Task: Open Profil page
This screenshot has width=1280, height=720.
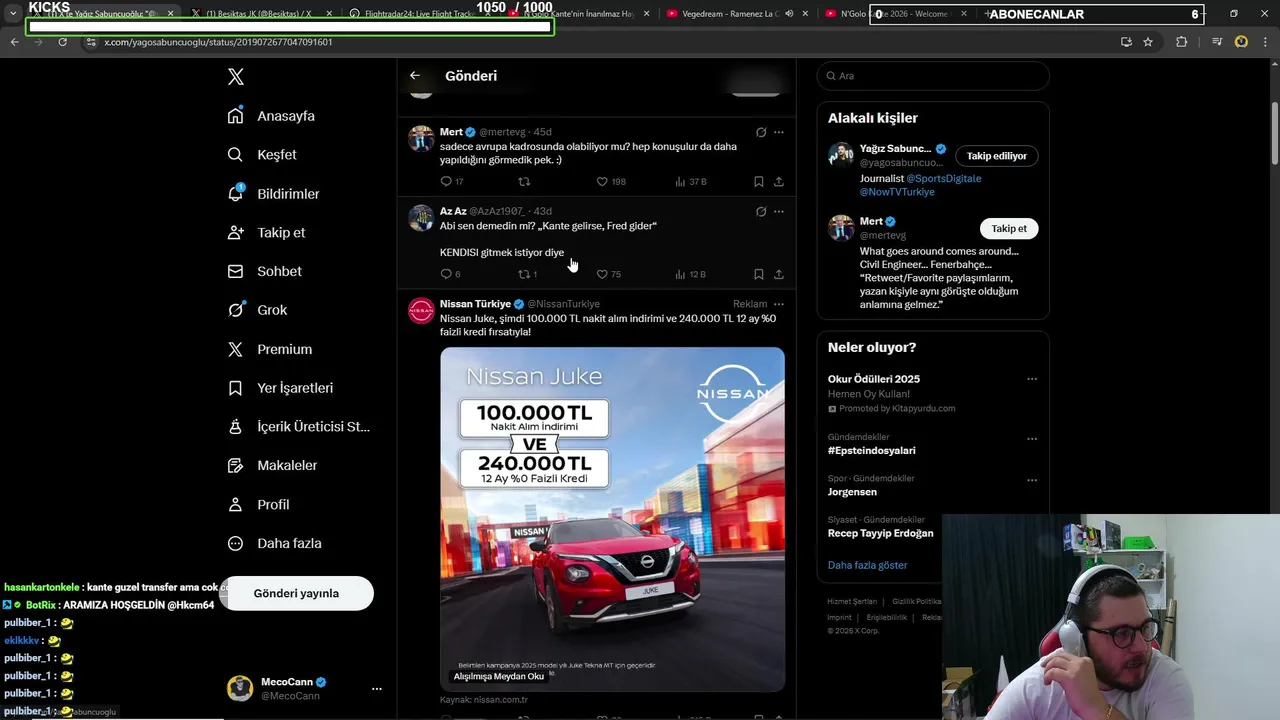Action: [x=259, y=504]
